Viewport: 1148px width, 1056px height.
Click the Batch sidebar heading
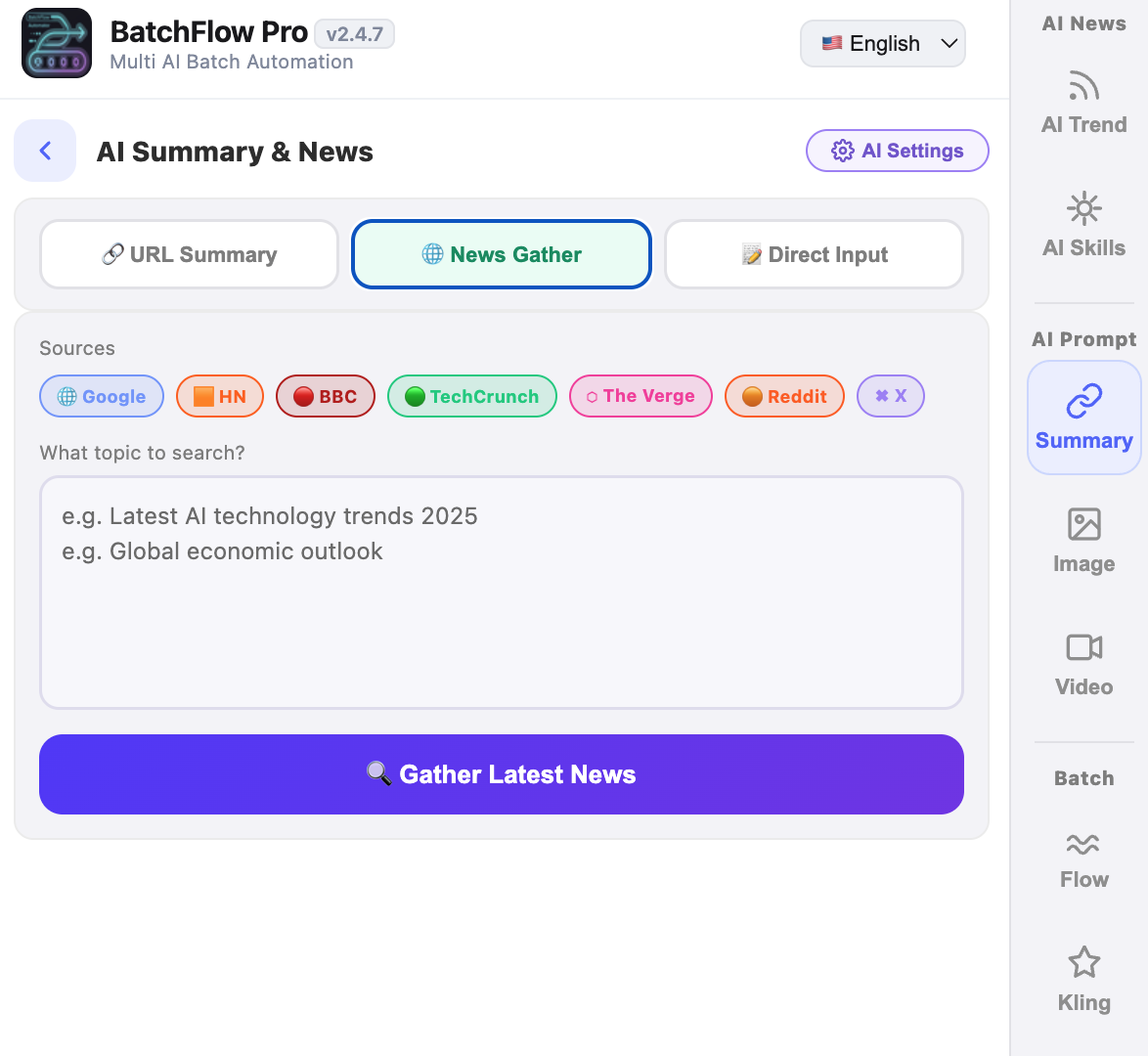point(1083,777)
